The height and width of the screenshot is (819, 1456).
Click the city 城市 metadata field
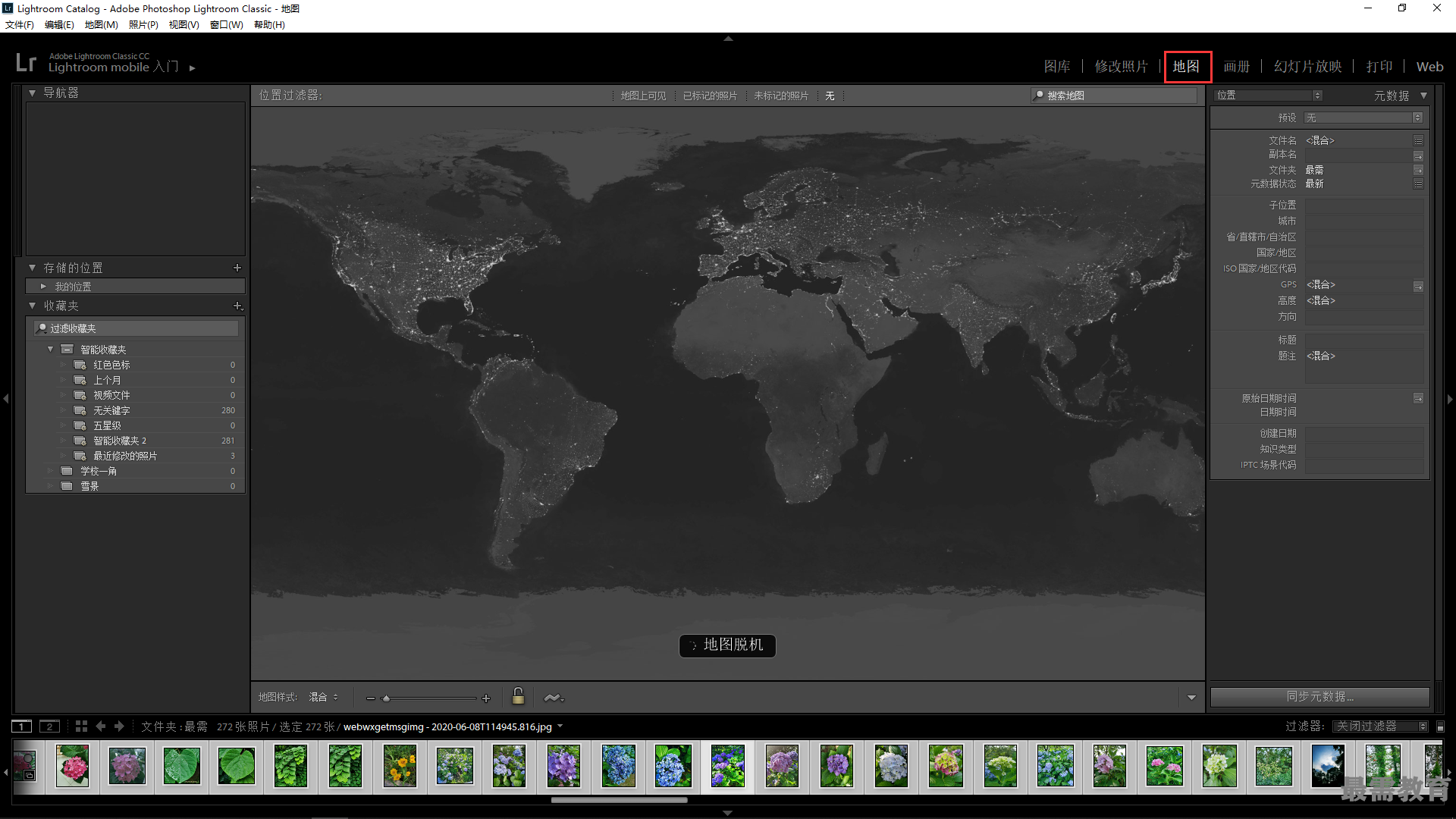pyautogui.click(x=1363, y=221)
